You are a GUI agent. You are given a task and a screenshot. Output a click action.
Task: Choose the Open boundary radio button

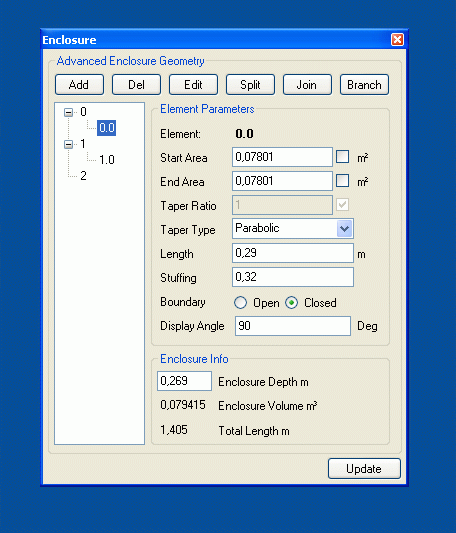click(x=240, y=303)
